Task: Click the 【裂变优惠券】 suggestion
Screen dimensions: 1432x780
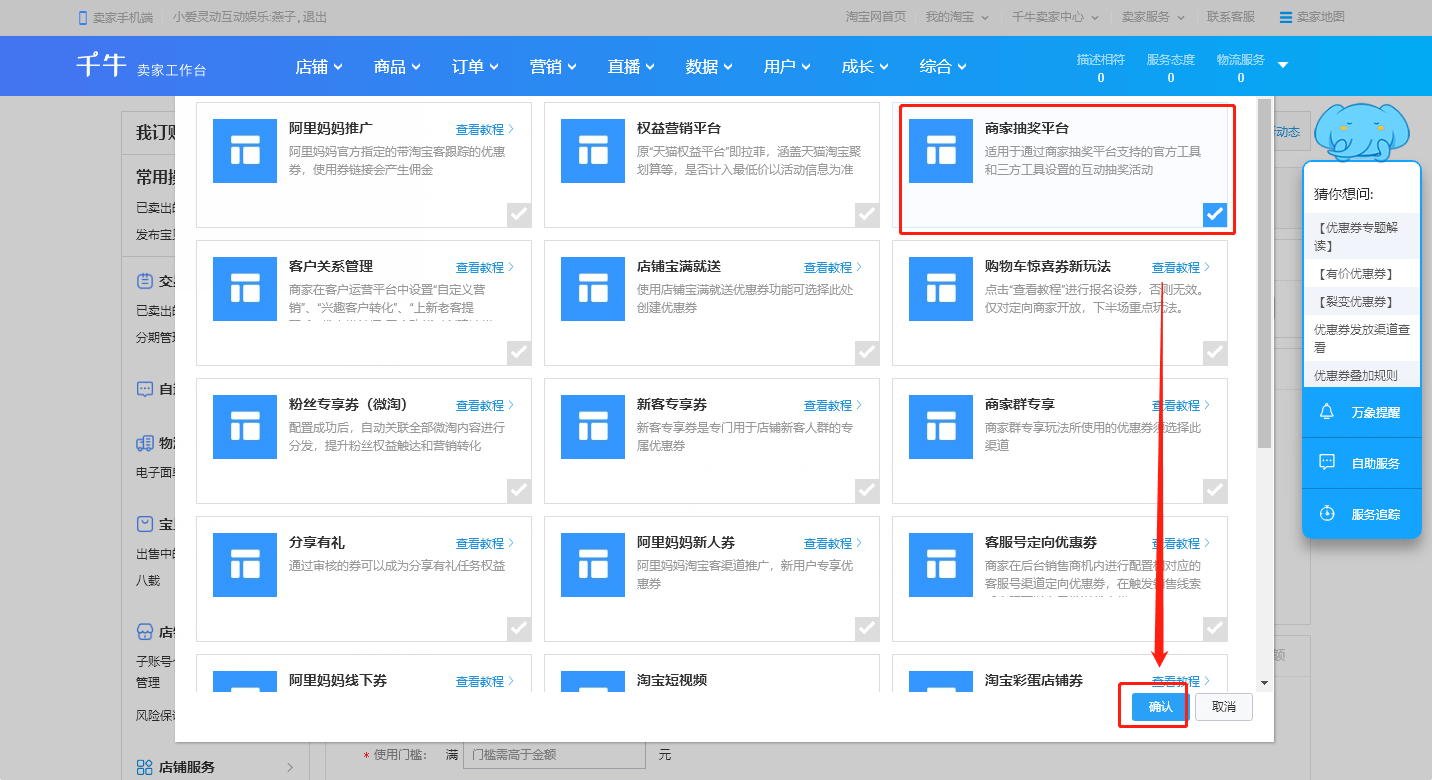Action: (1356, 301)
